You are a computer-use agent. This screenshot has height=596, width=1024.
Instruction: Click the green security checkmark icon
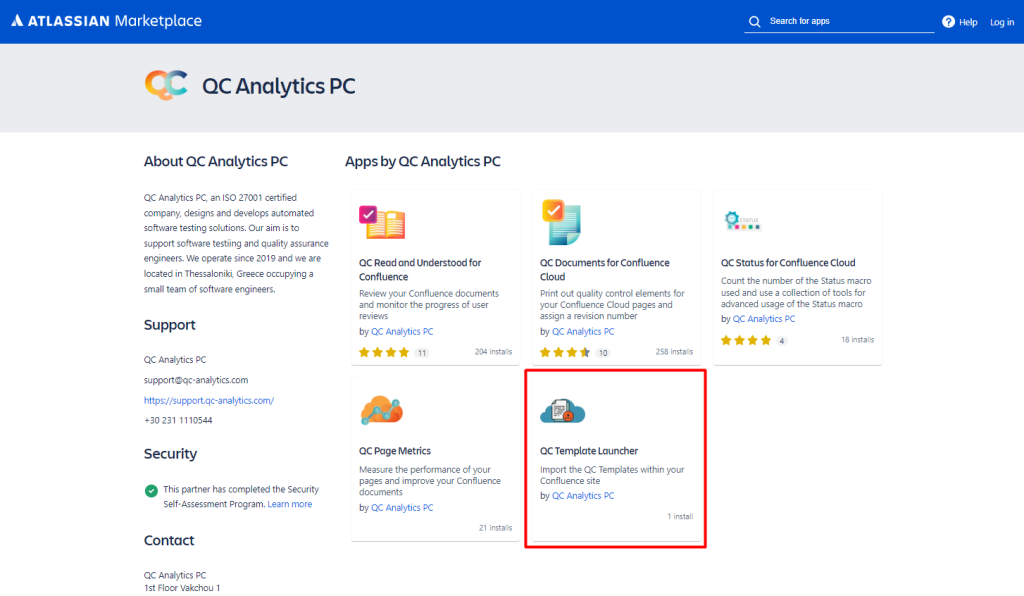(151, 490)
